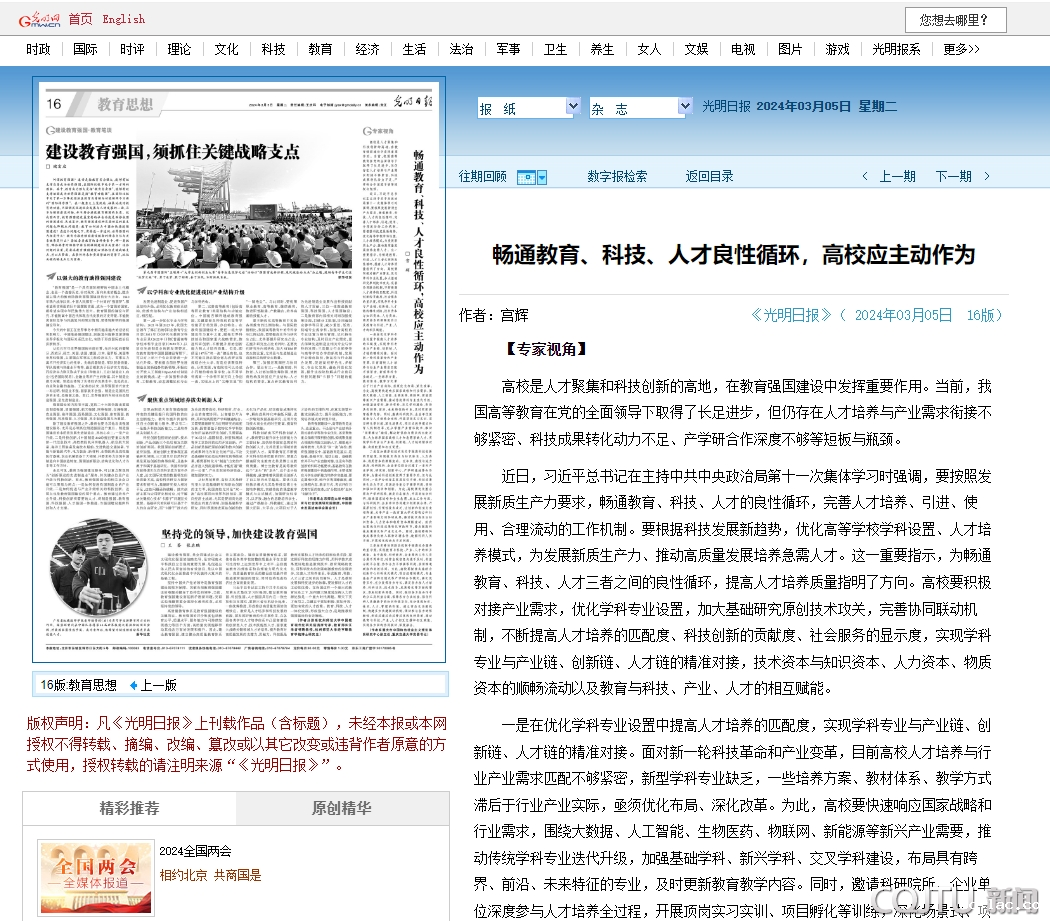Open the 更多>> navigation expander
1050x921 pixels.
961,49
